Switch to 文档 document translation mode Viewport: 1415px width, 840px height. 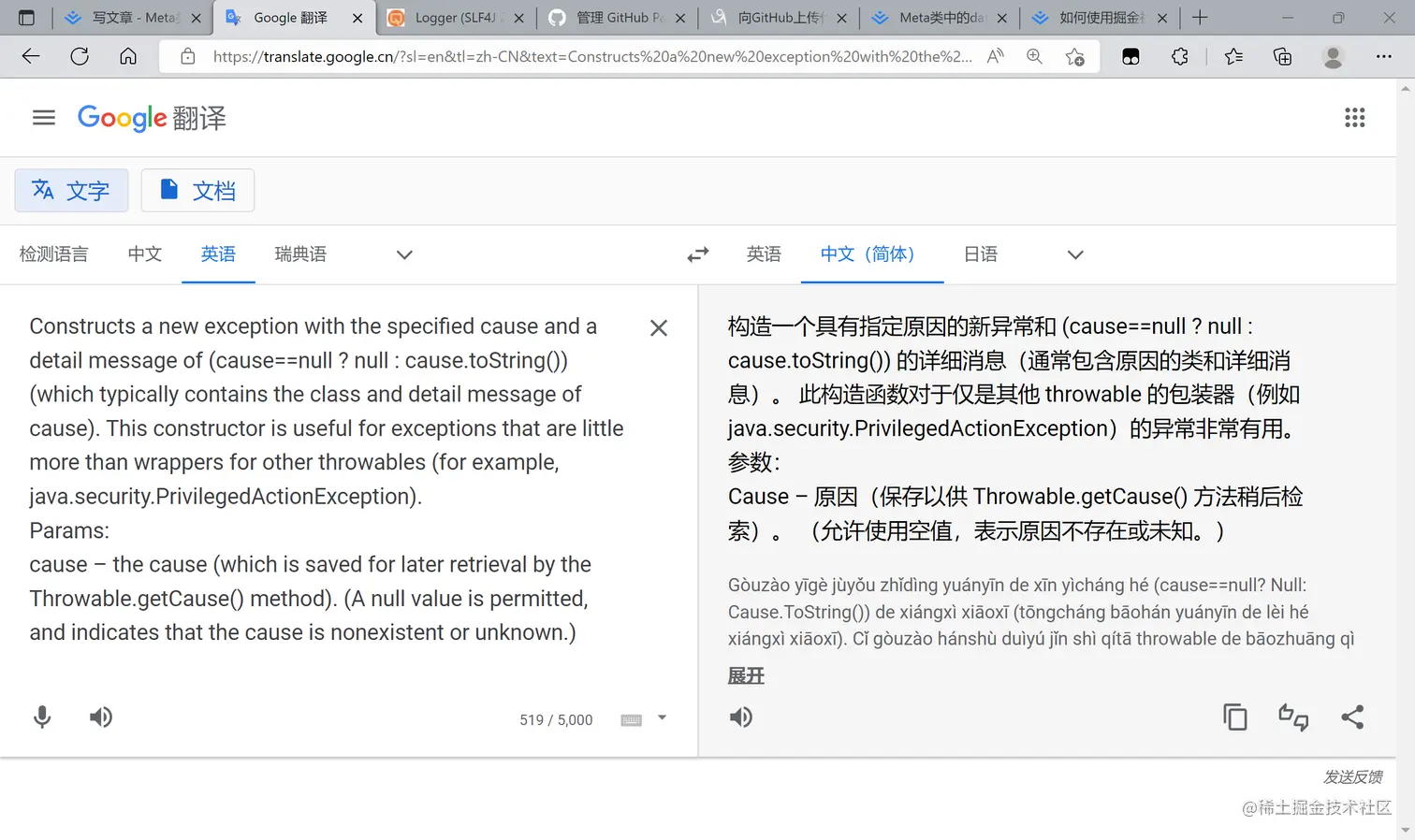(x=197, y=191)
